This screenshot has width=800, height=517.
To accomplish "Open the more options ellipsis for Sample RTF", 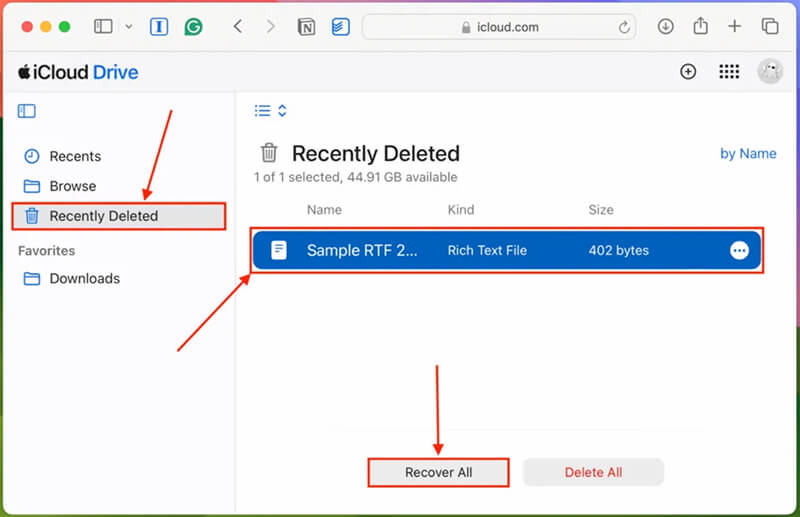I will 739,251.
